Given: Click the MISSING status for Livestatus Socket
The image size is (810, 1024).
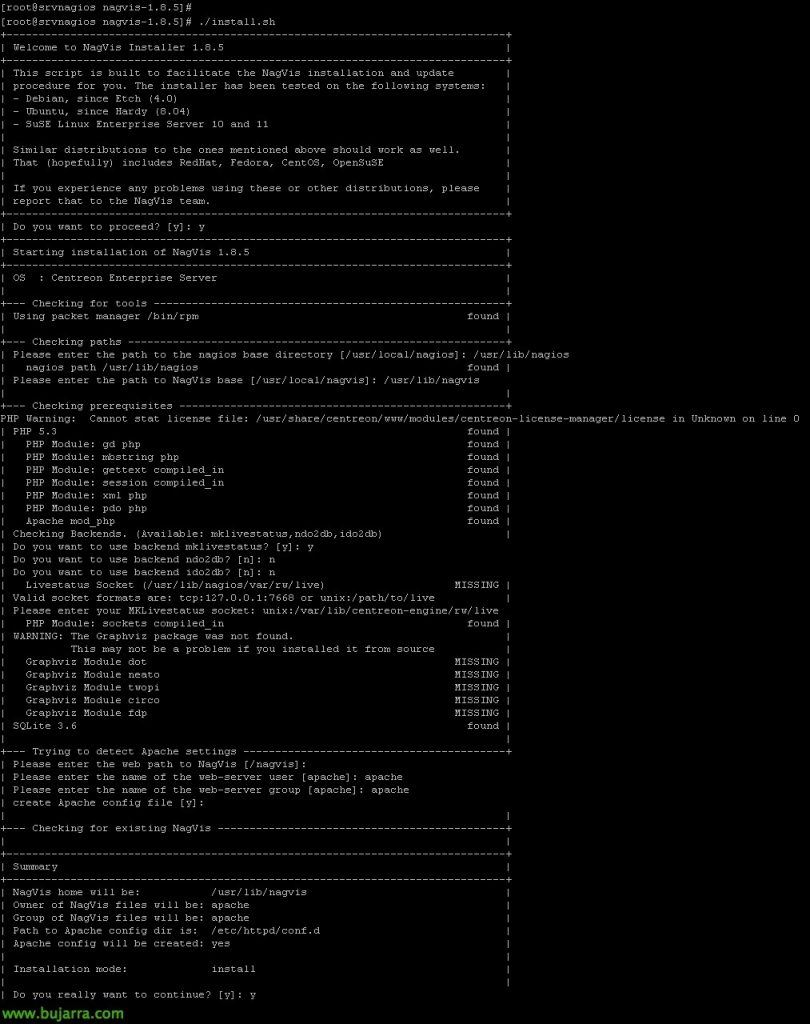Looking at the screenshot, I should tap(476, 585).
